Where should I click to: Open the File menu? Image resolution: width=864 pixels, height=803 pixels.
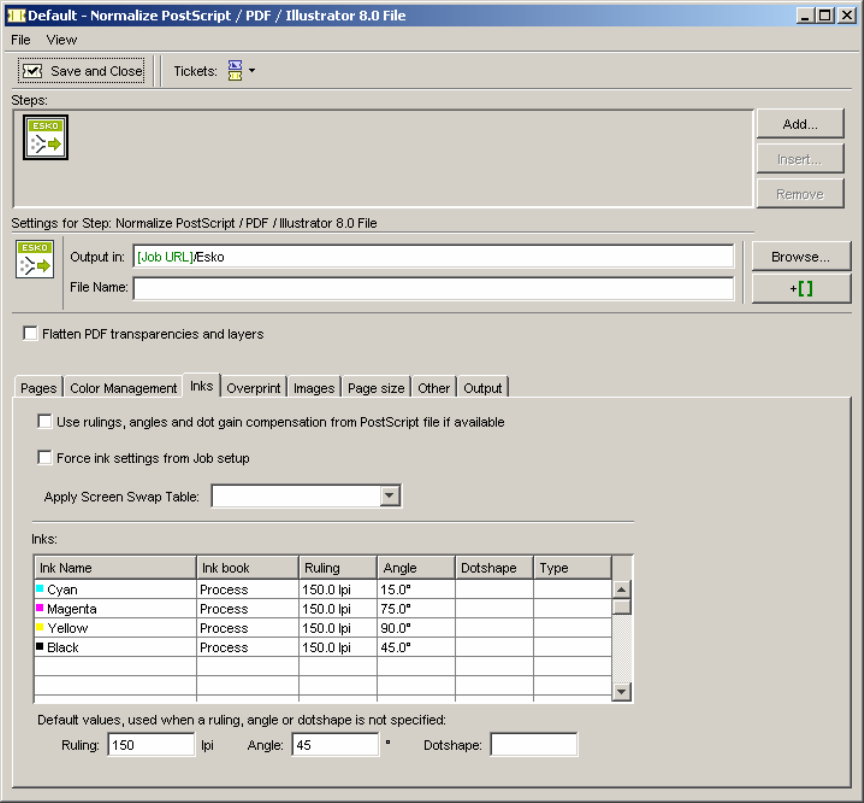pyautogui.click(x=21, y=40)
